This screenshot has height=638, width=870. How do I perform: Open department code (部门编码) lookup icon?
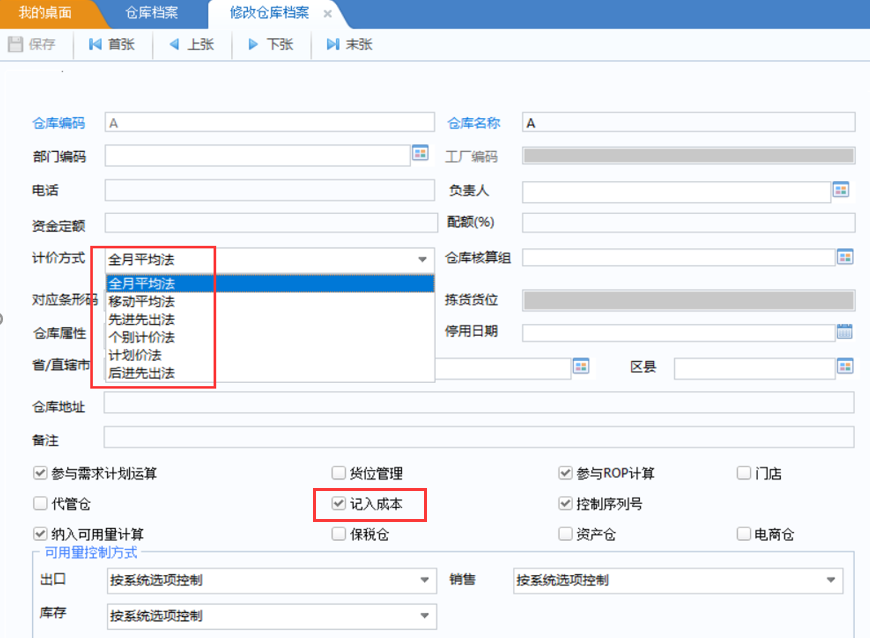point(420,153)
